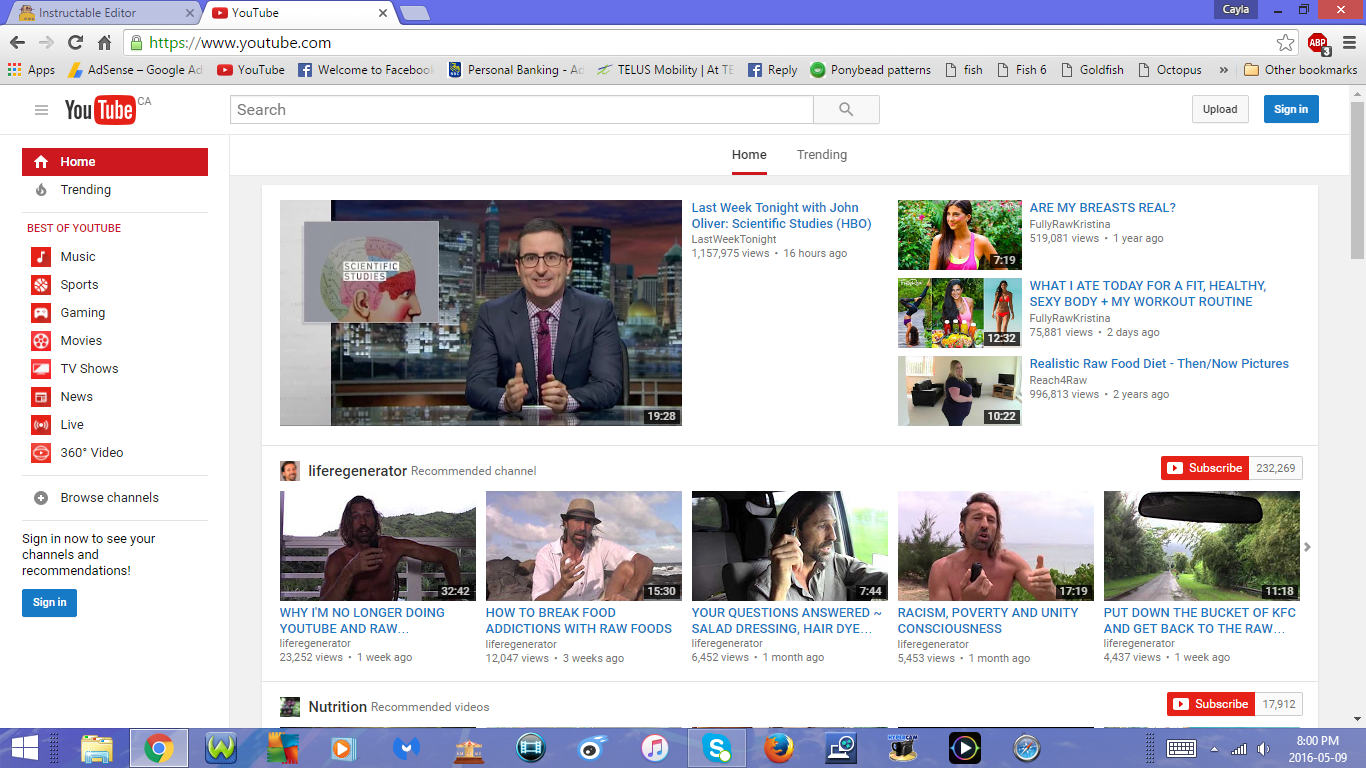1366x768 pixels.
Task: Subscribe to the liferegenerator channel
Action: 1205,468
